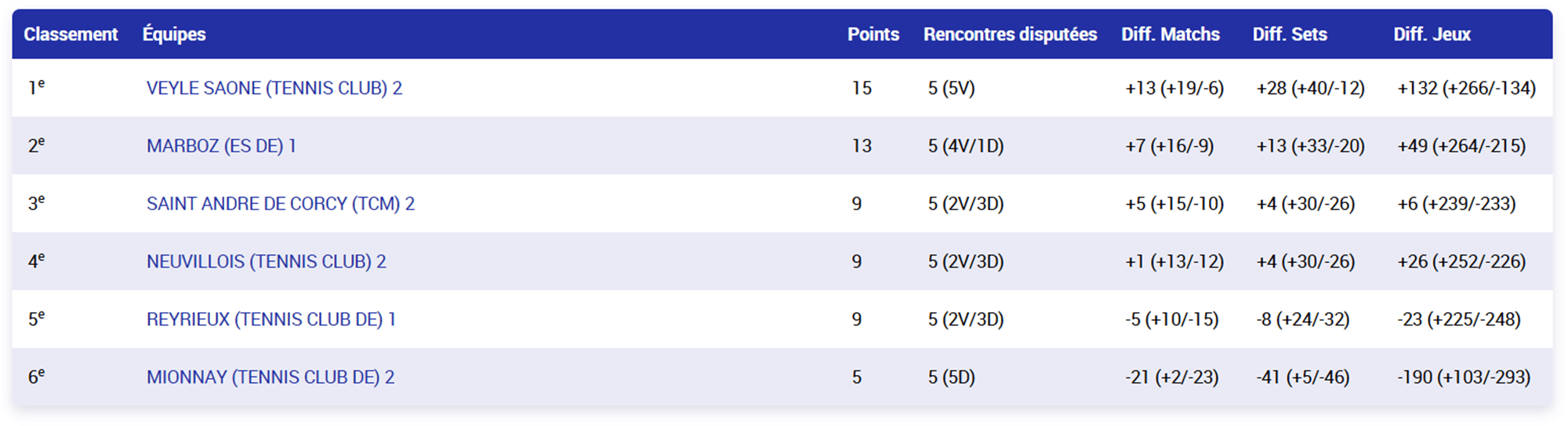
Task: Open the VEYLE SAONE (TENNIS CLUB) 2 team link
Action: click(x=274, y=88)
